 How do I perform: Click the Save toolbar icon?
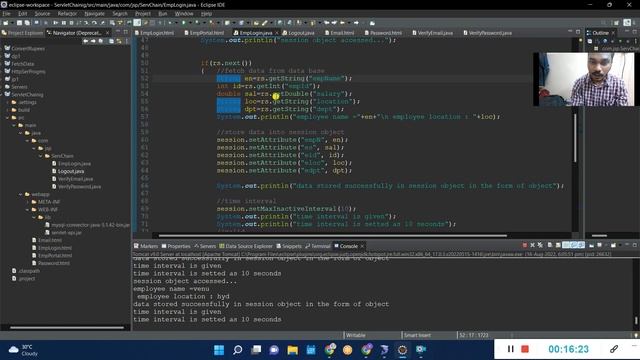coord(19,23)
